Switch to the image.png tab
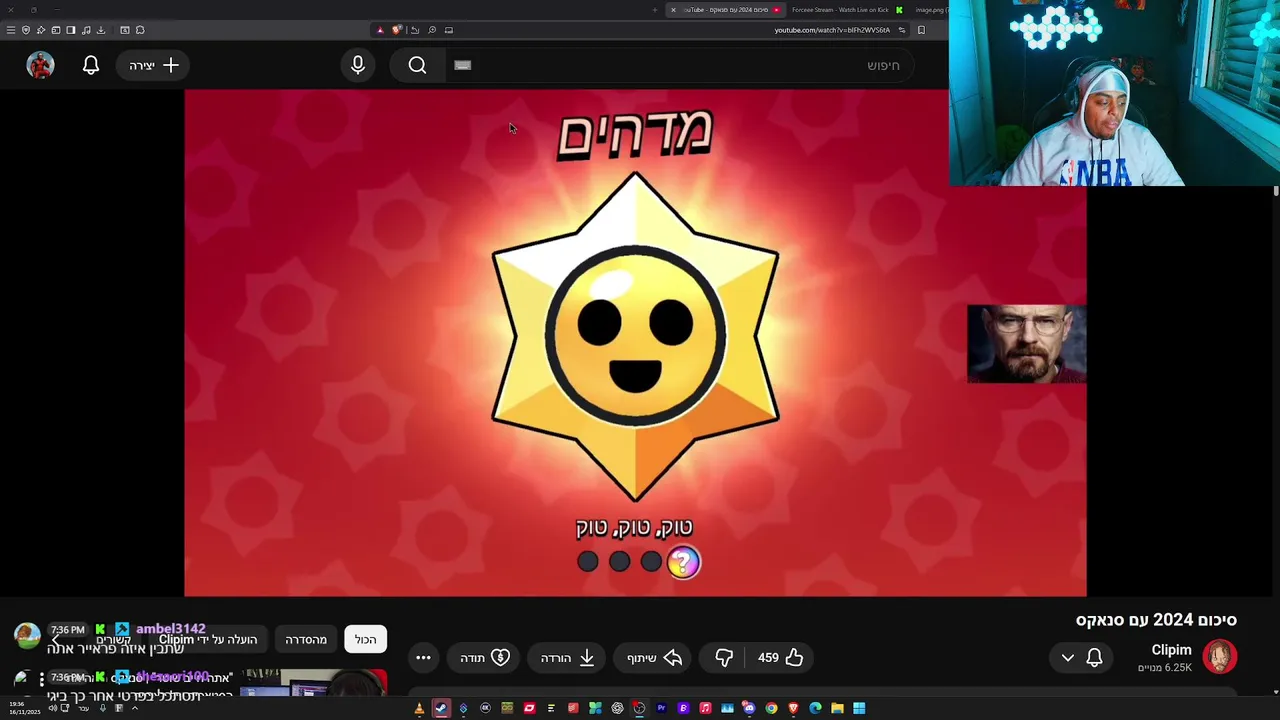 pyautogui.click(x=930, y=10)
